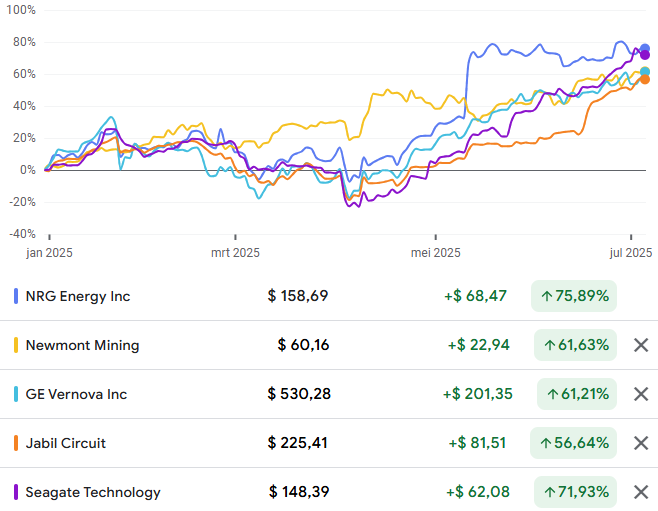Open the Newmont Mining stock name
The image size is (658, 511).
(x=82, y=345)
